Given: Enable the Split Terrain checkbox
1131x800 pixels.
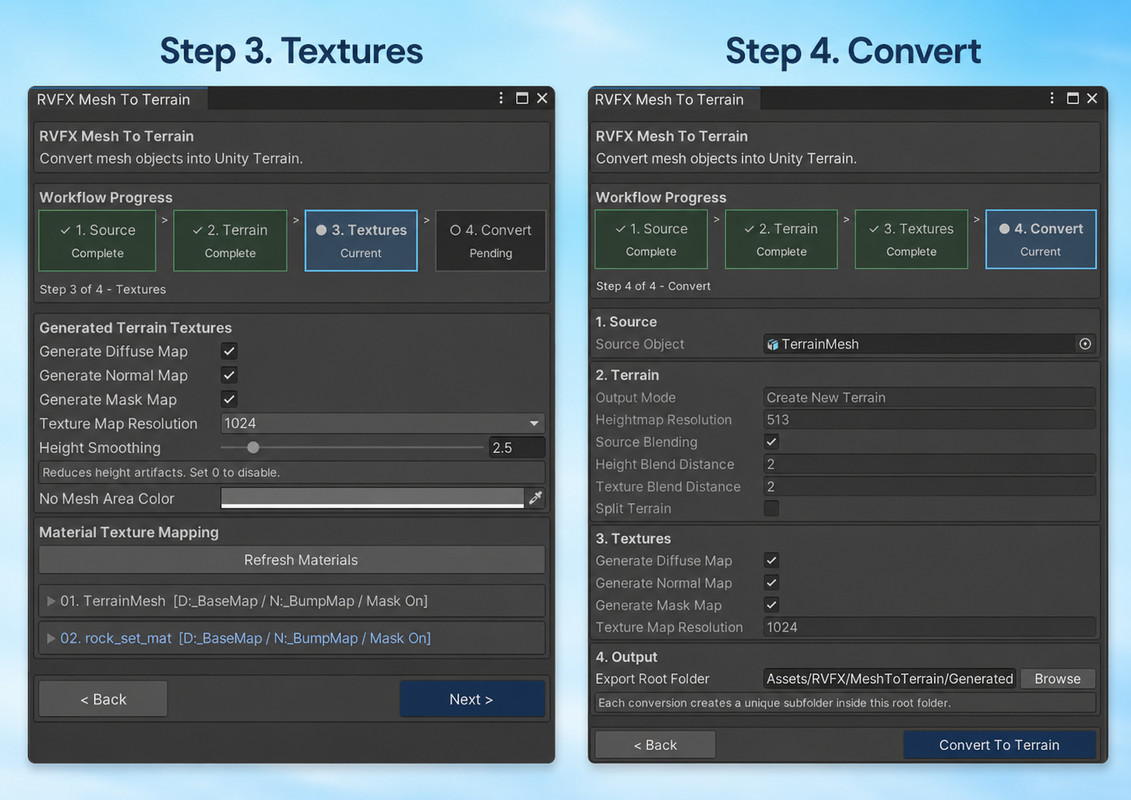Looking at the screenshot, I should click(771, 508).
